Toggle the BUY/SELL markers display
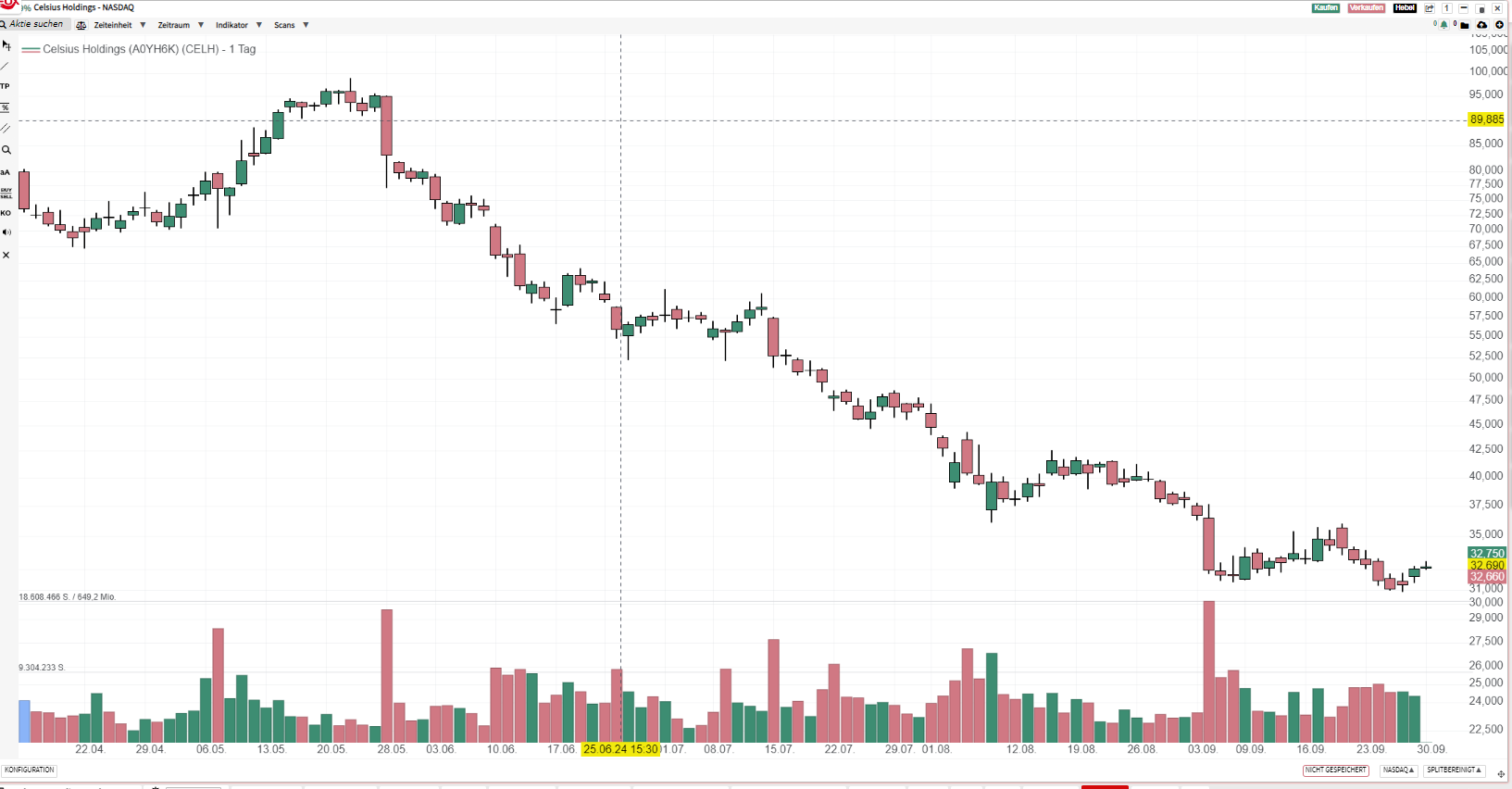1512x789 pixels. 6,193
